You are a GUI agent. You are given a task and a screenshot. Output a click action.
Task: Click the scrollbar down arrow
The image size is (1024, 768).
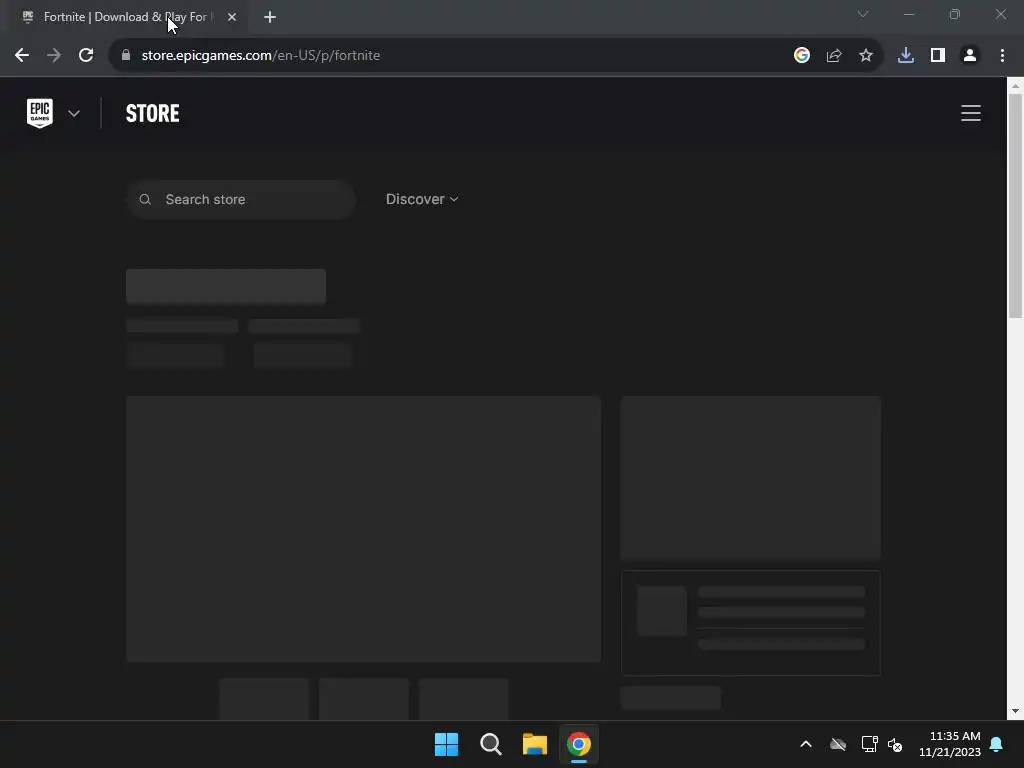(1015, 711)
